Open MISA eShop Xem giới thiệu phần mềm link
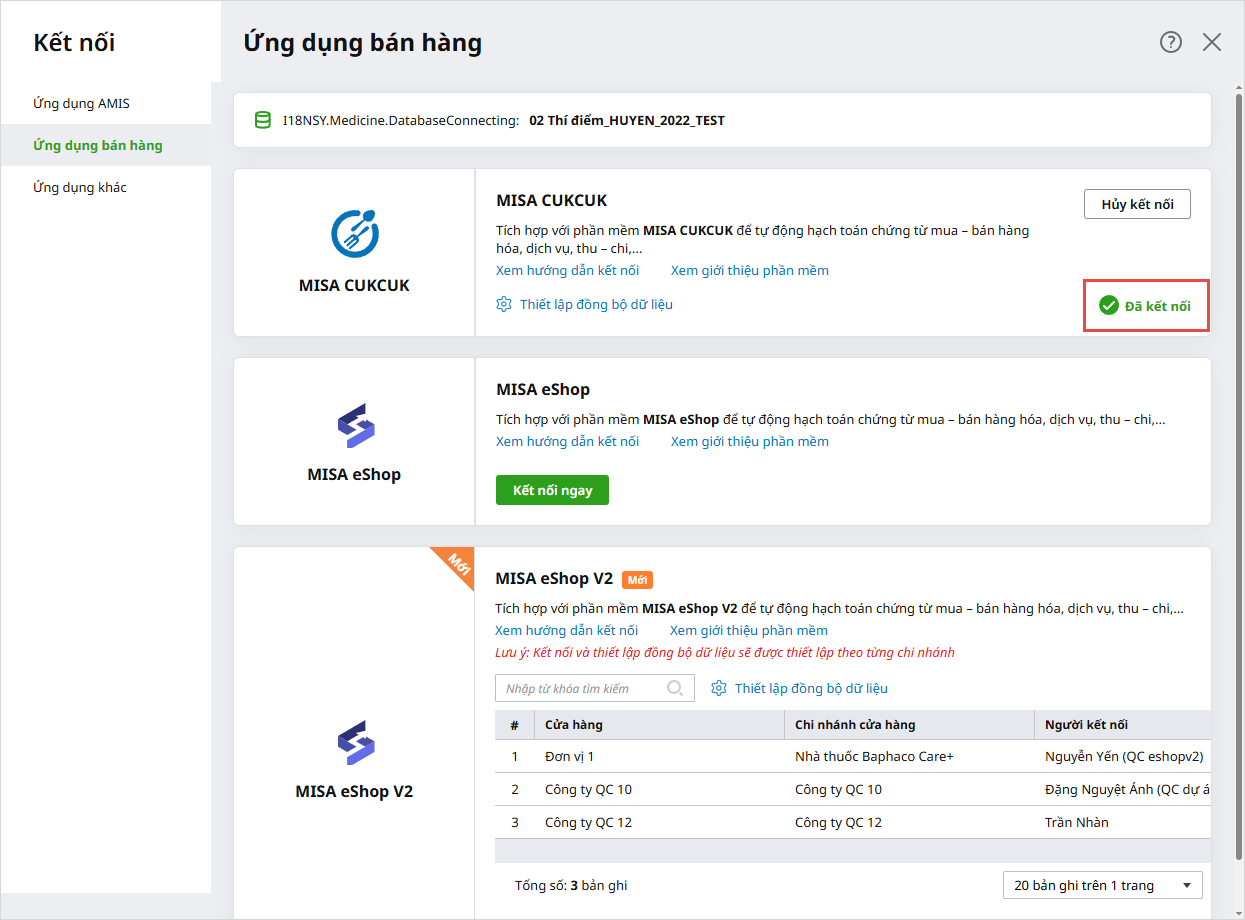 [x=749, y=441]
